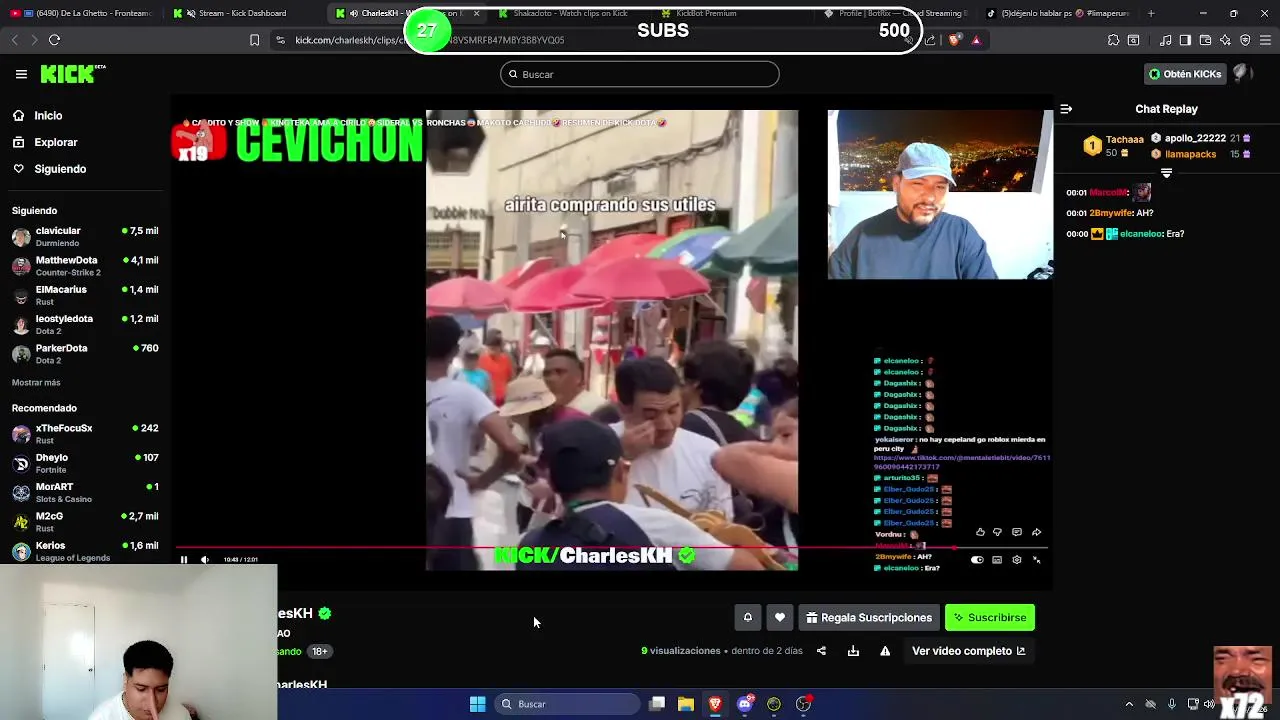Open File Explorer from taskbar
The image size is (1280, 720).
click(686, 704)
